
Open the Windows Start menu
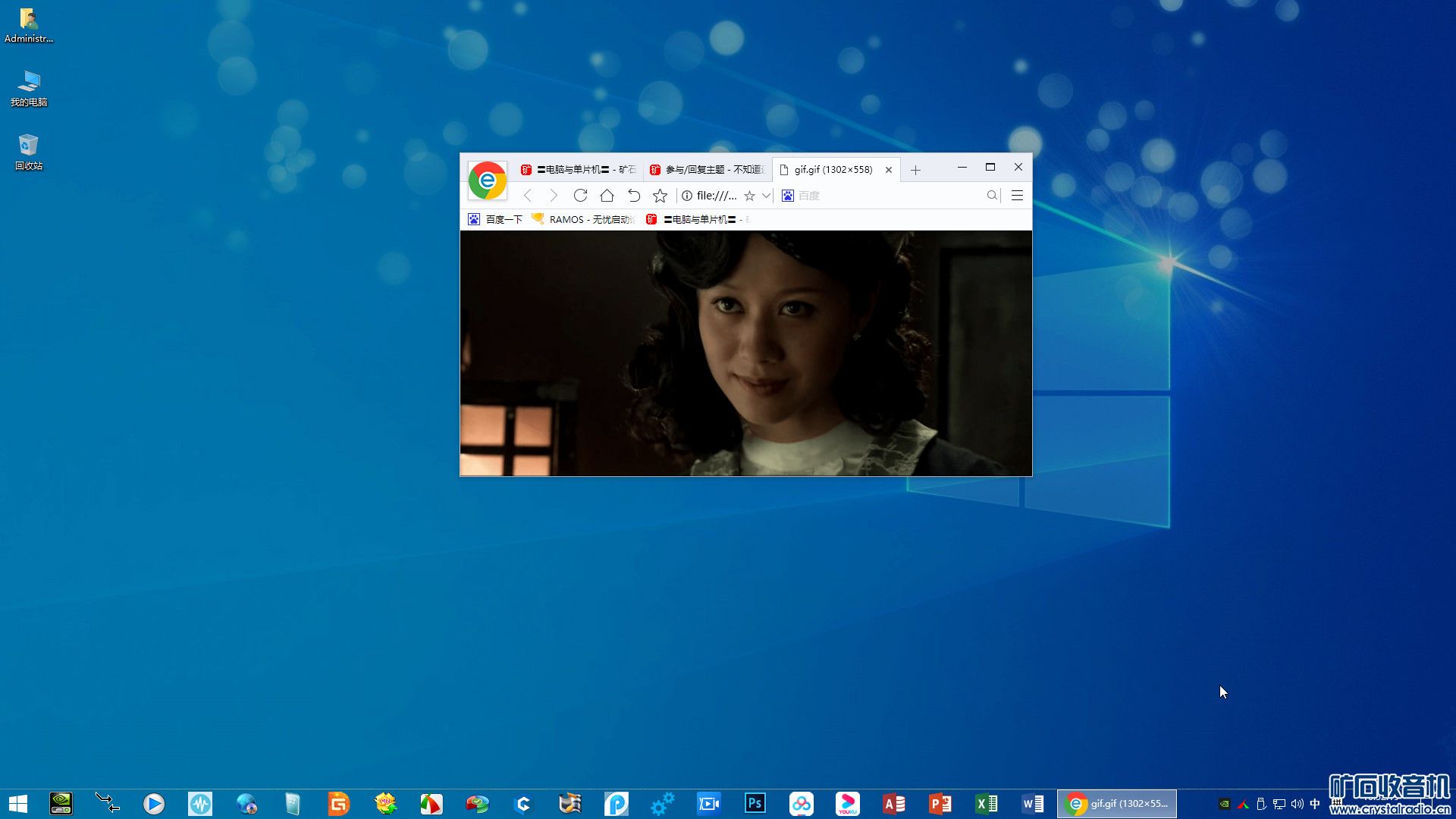click(x=18, y=804)
